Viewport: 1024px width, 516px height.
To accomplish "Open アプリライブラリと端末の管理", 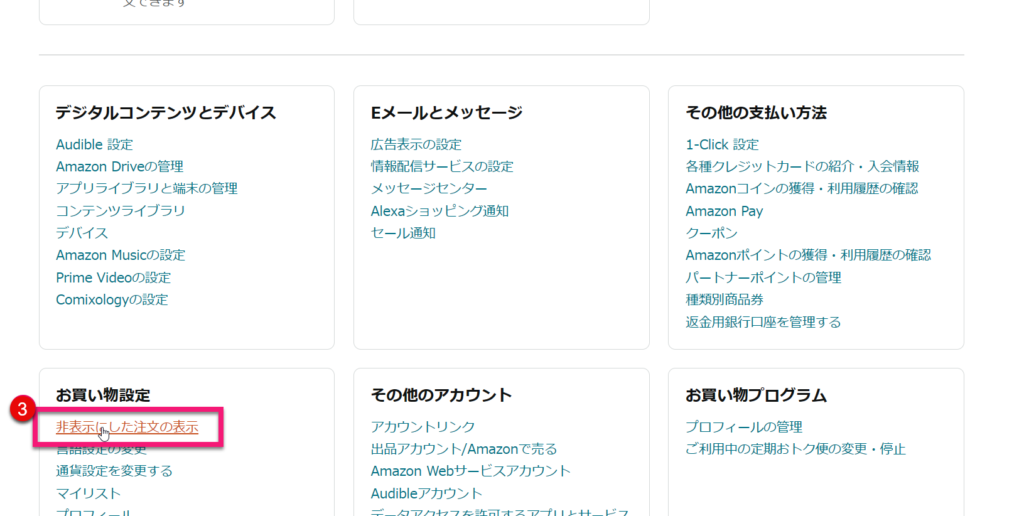I will (146, 189).
